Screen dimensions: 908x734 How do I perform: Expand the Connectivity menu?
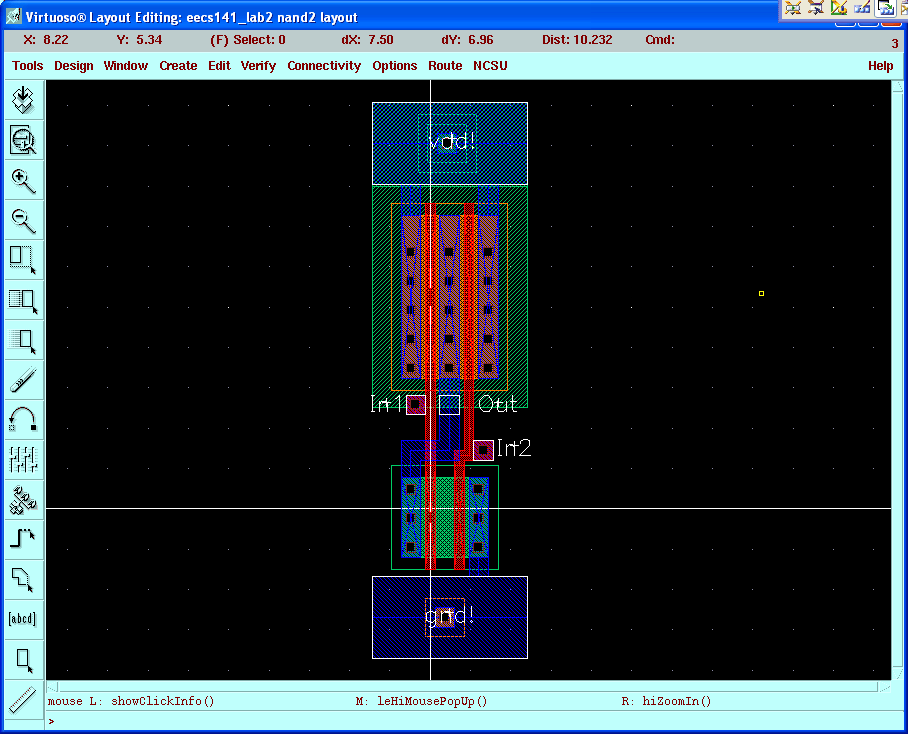[324, 66]
